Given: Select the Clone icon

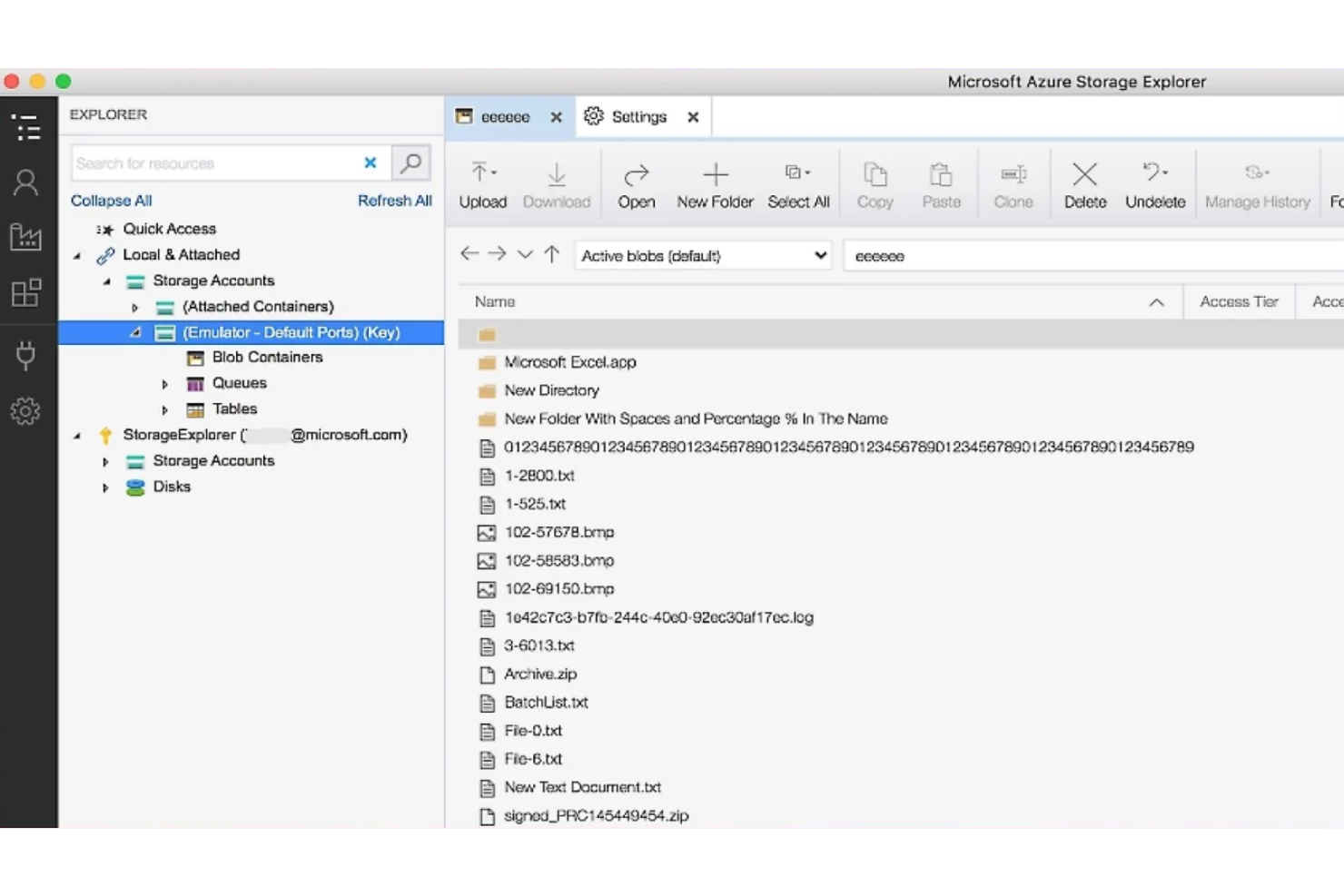Looking at the screenshot, I should coord(1013,182).
